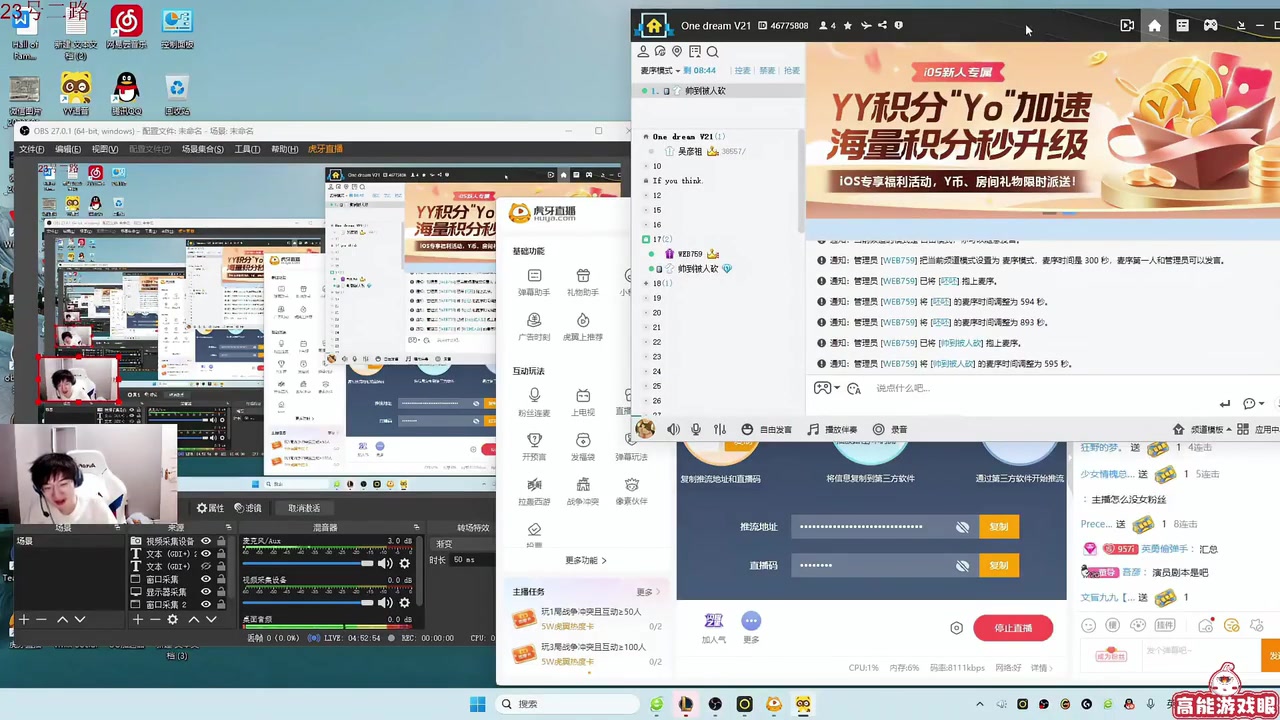1280x720 pixels.
Task: Open 麦克风/Aux mixer settings gear
Action: click(405, 563)
